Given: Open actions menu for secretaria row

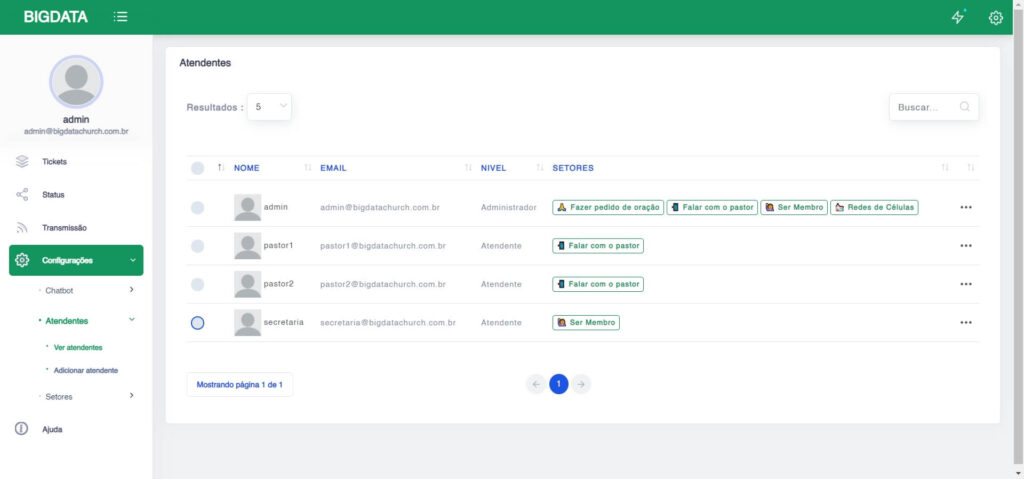Looking at the screenshot, I should pyautogui.click(x=966, y=323).
